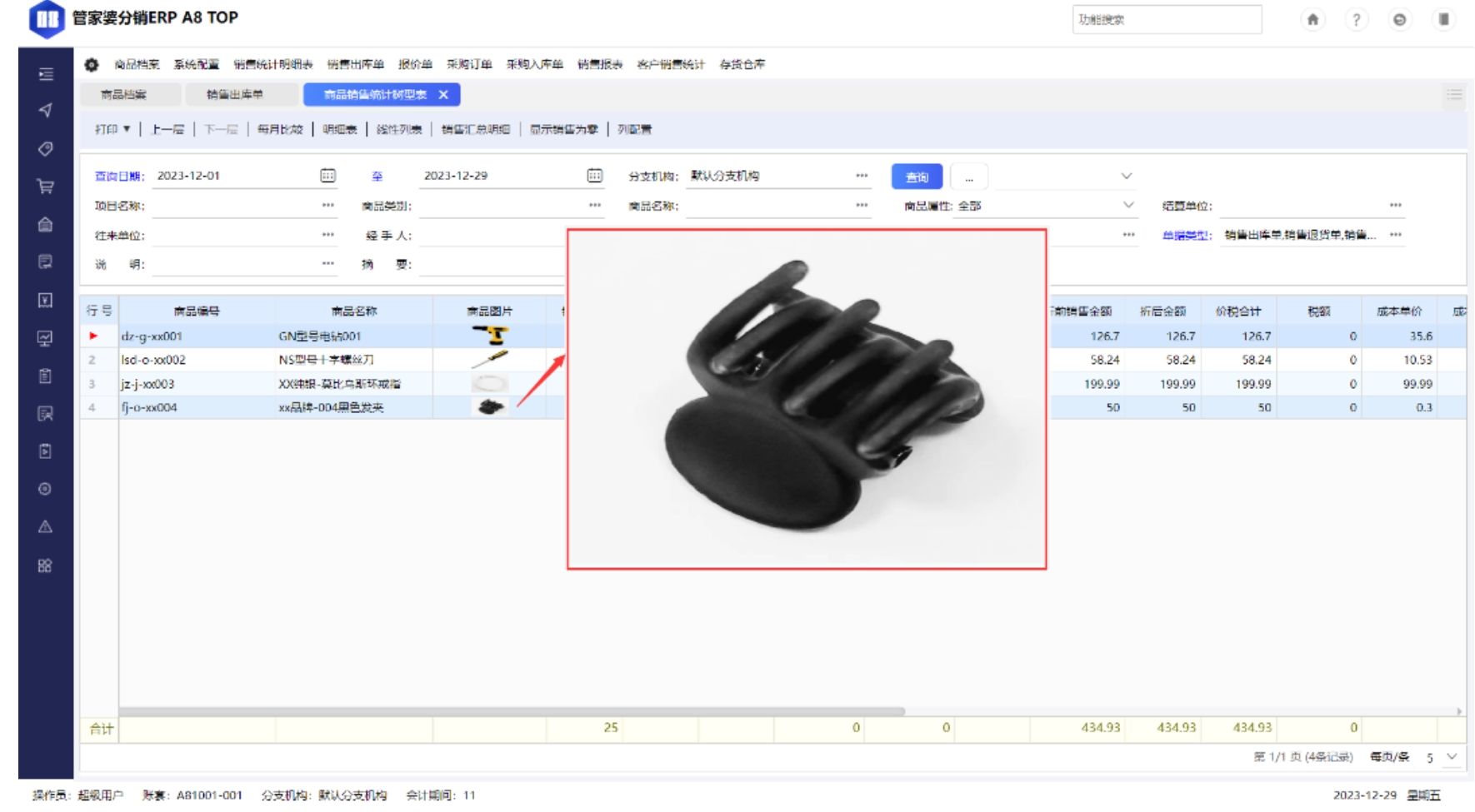Select the dz-g-xx001 product code cell
Image resolution: width=1475 pixels, height=812 pixels.
click(197, 336)
